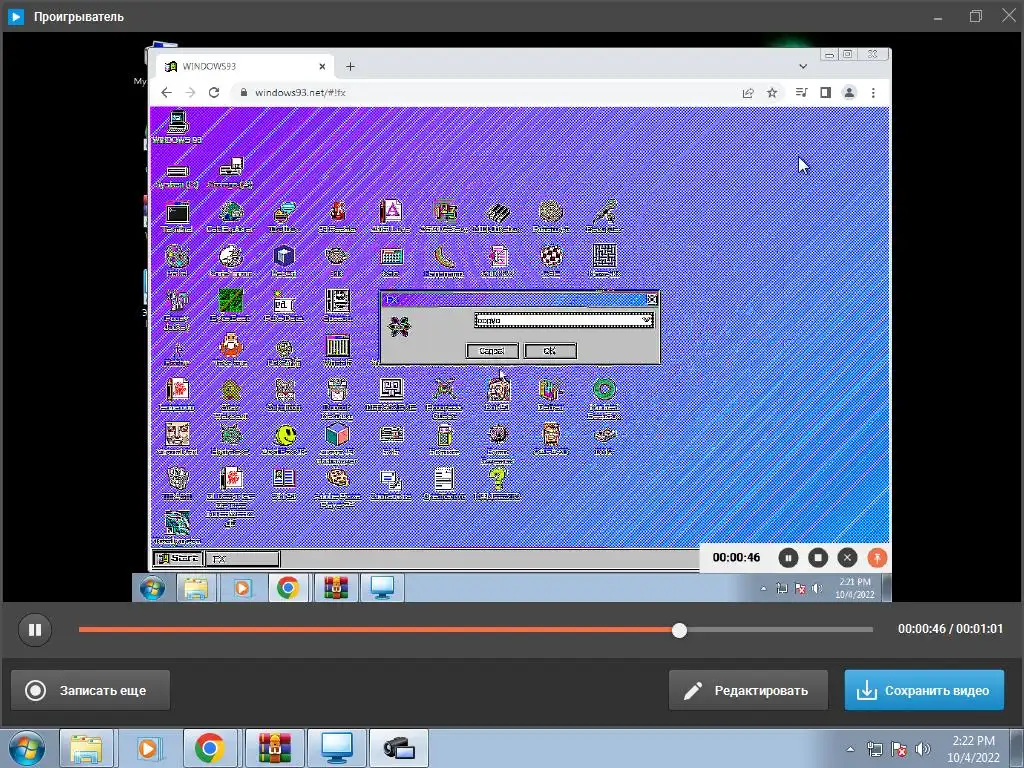Image resolution: width=1024 pixels, height=768 pixels.
Task: Click Cancel in the FX dialog
Action: pyautogui.click(x=492, y=351)
